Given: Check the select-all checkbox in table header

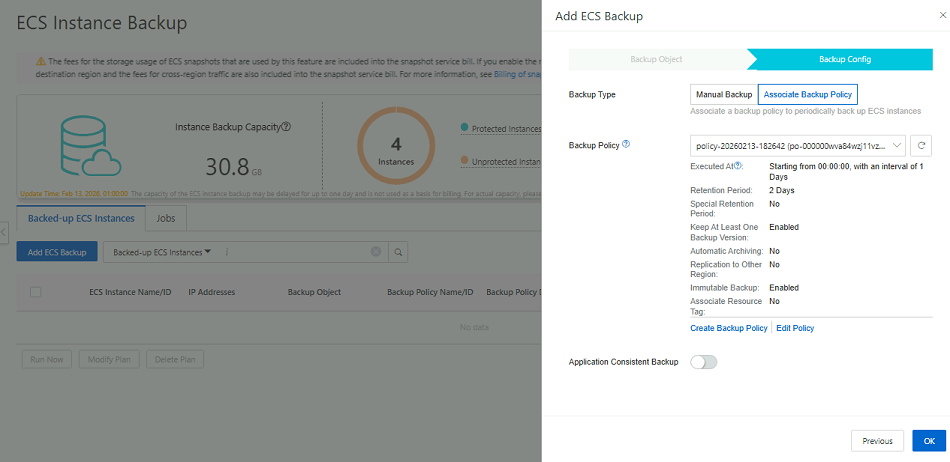Looking at the screenshot, I should [x=36, y=292].
